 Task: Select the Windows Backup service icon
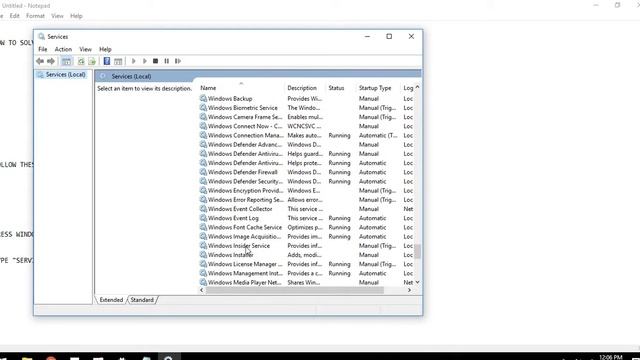click(x=203, y=98)
